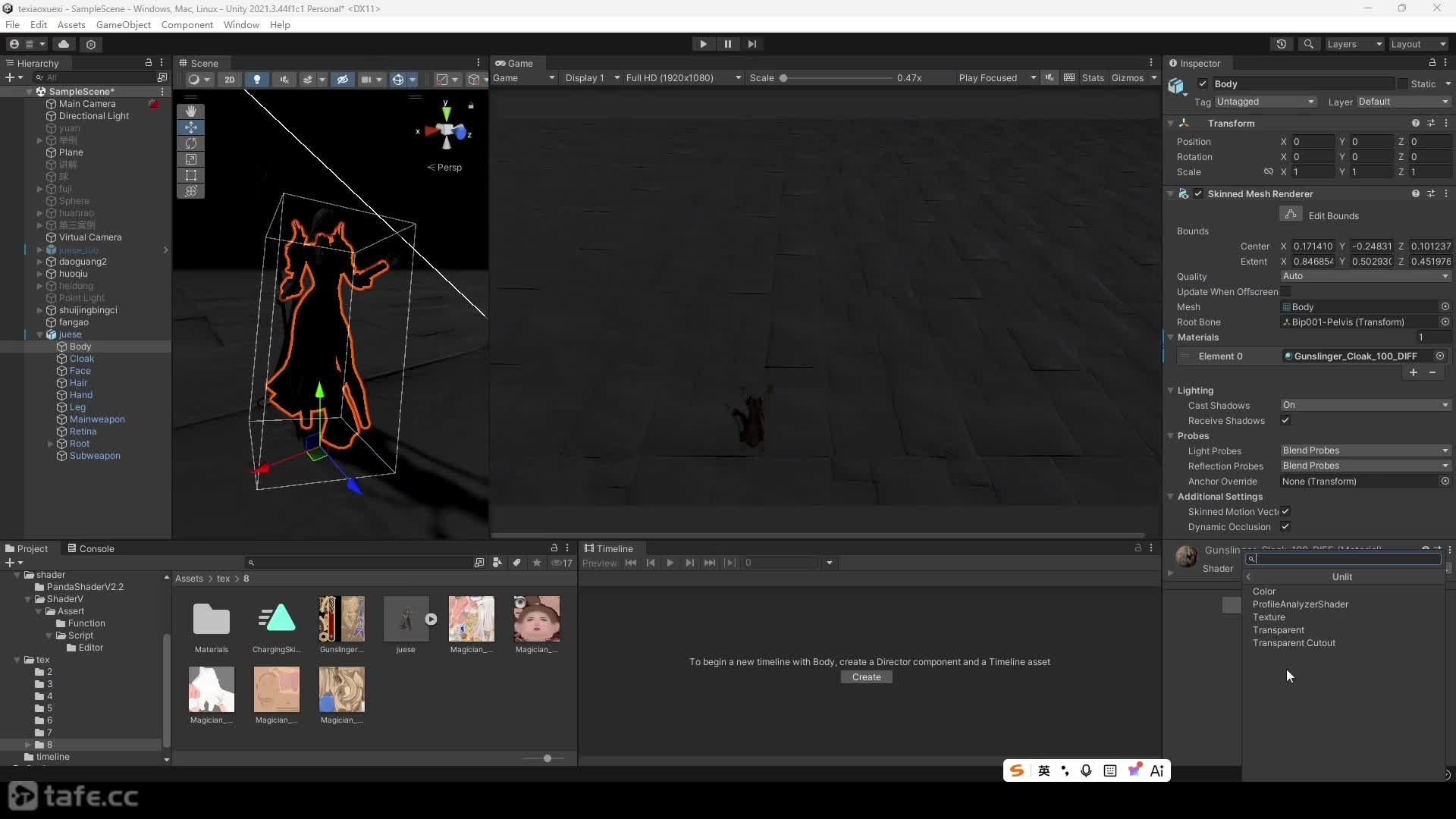The width and height of the screenshot is (1456, 819).
Task: Add a material element with plus icon
Action: 1414,372
